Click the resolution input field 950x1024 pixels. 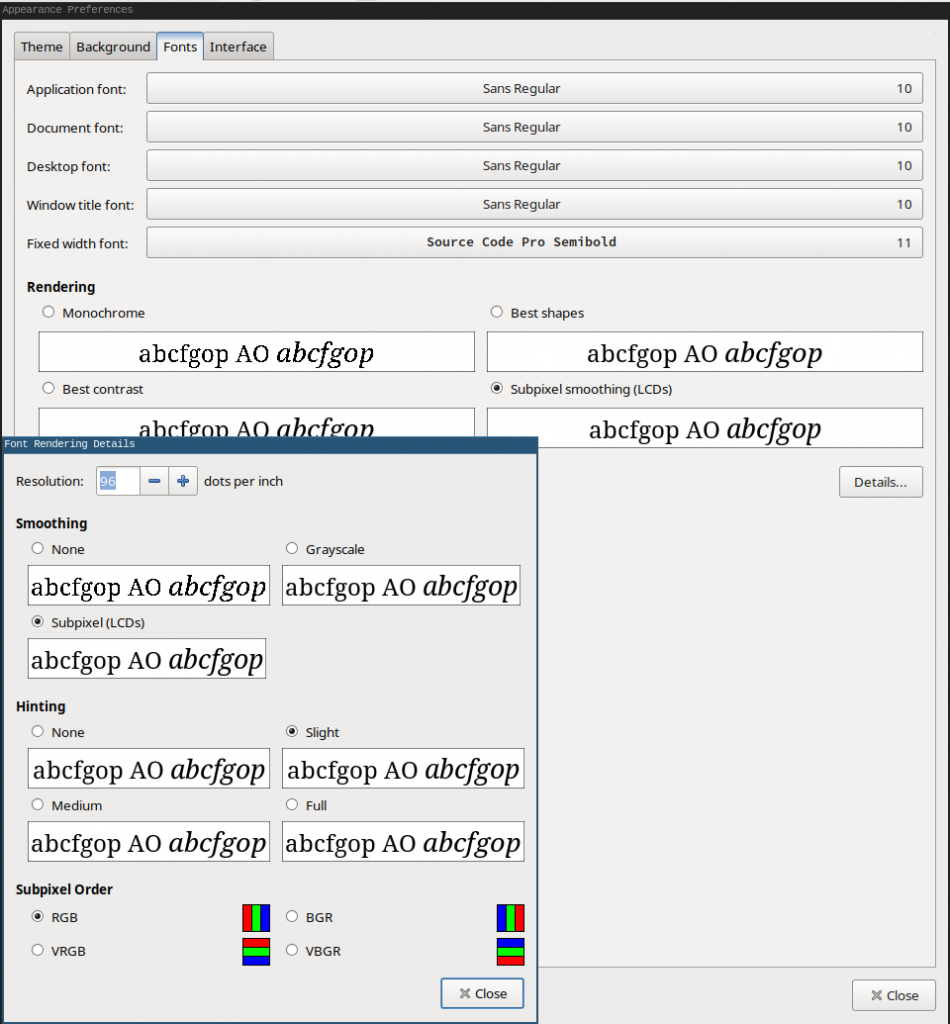117,481
